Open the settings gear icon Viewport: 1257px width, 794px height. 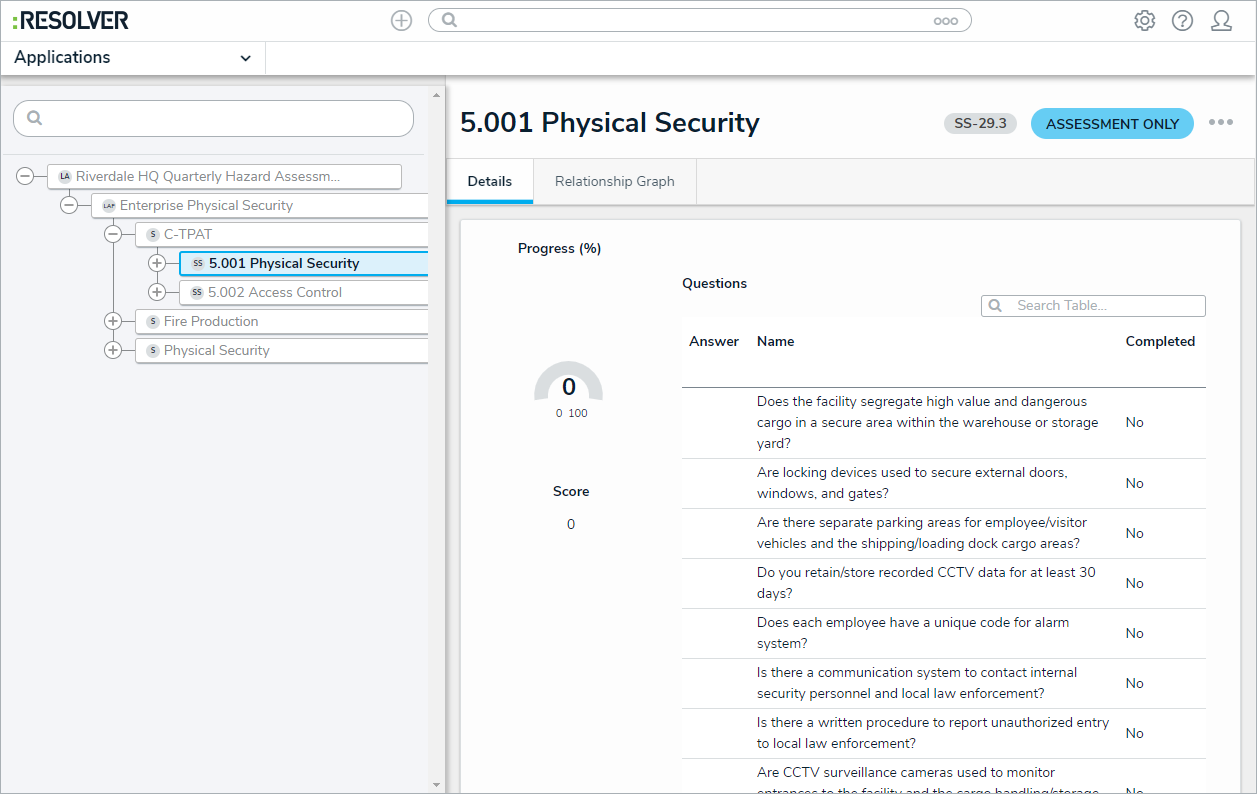[x=1144, y=20]
